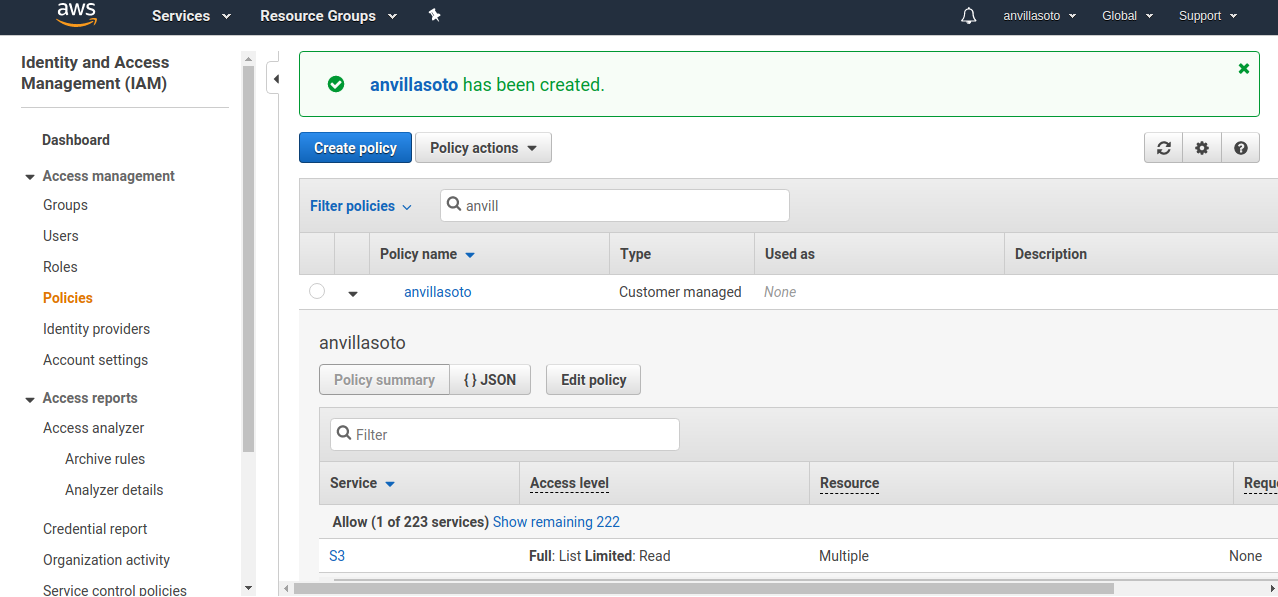Click the Description column header
1278x597 pixels.
pyautogui.click(x=1050, y=254)
